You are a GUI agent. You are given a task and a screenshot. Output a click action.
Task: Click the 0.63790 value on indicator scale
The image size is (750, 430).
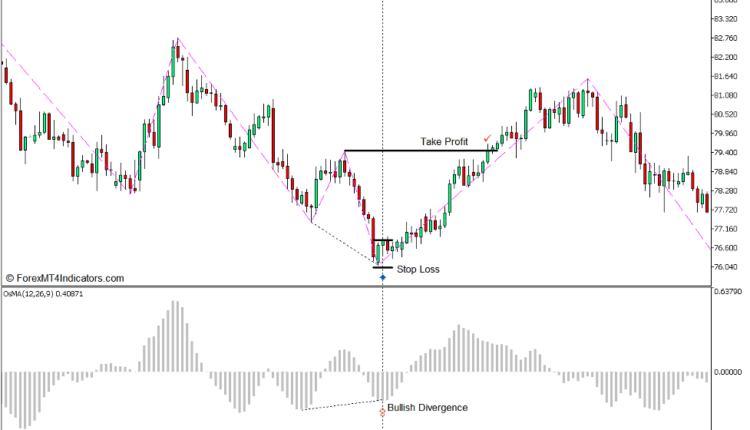[x=727, y=292]
